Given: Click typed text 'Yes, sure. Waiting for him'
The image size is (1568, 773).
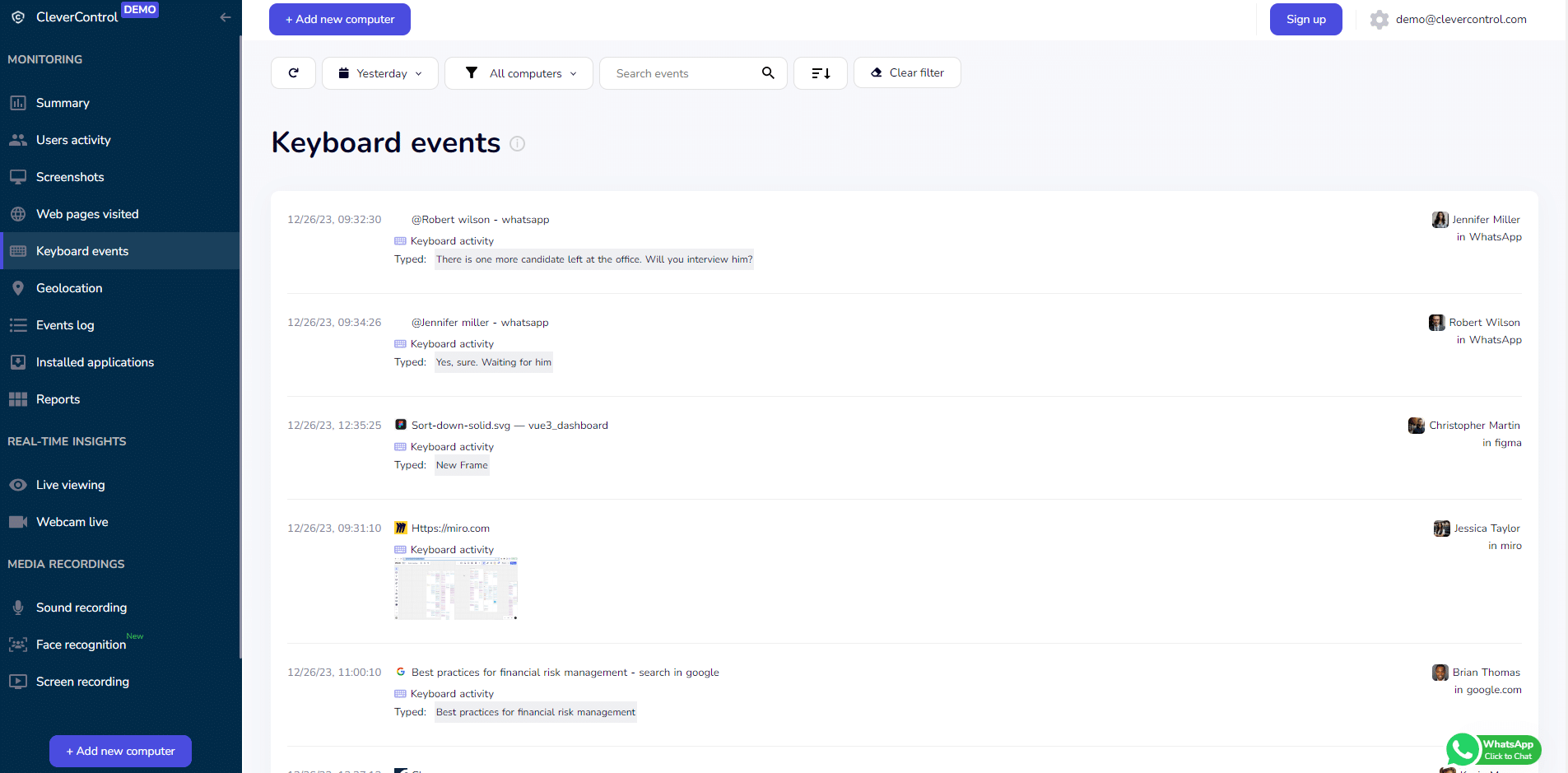Looking at the screenshot, I should (494, 362).
